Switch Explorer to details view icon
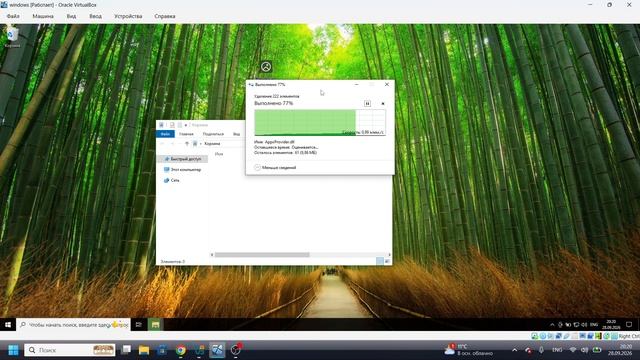Viewport: 640px width, 360px height. tap(380, 261)
